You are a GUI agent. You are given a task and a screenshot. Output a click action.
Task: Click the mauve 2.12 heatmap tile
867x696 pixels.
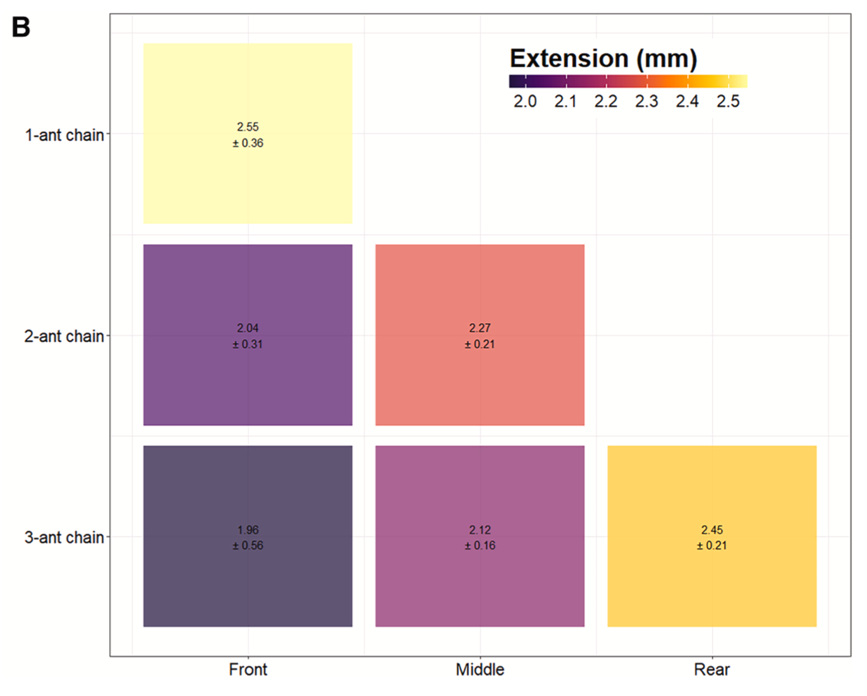pos(479,536)
